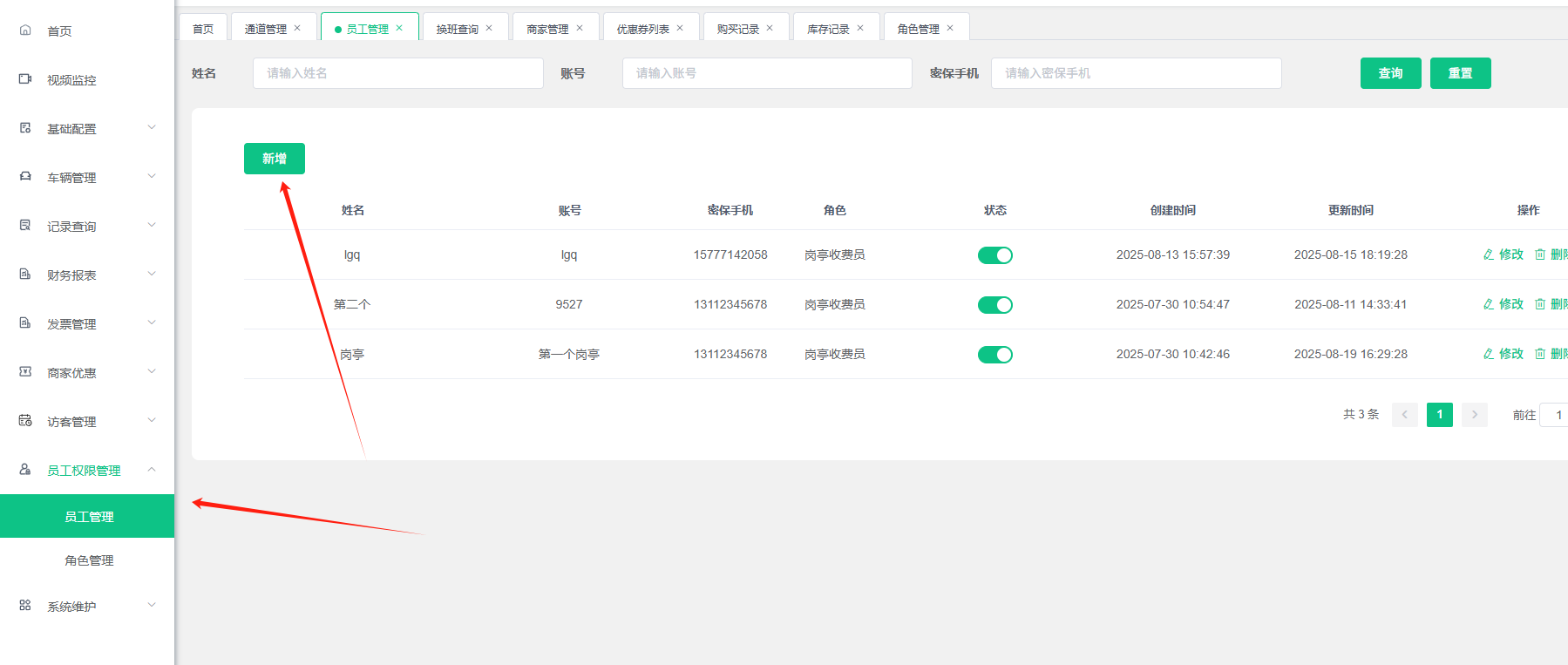Click the 9527 account cell
Image resolution: width=1568 pixels, height=665 pixels.
click(x=569, y=304)
